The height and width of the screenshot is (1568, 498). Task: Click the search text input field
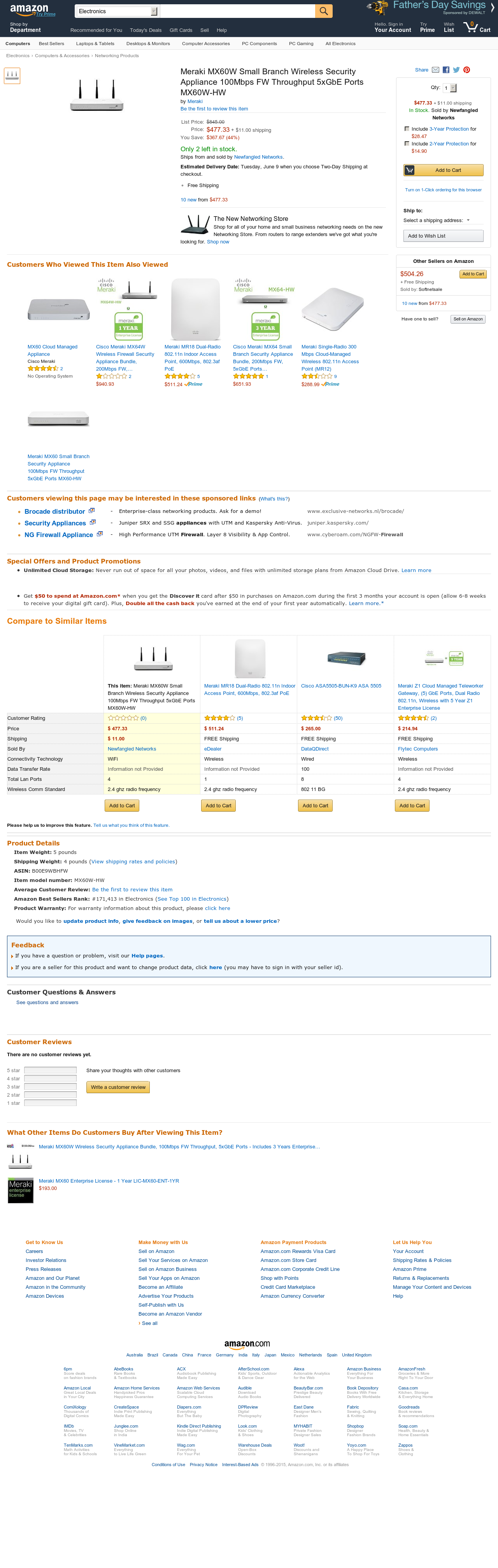click(x=237, y=11)
